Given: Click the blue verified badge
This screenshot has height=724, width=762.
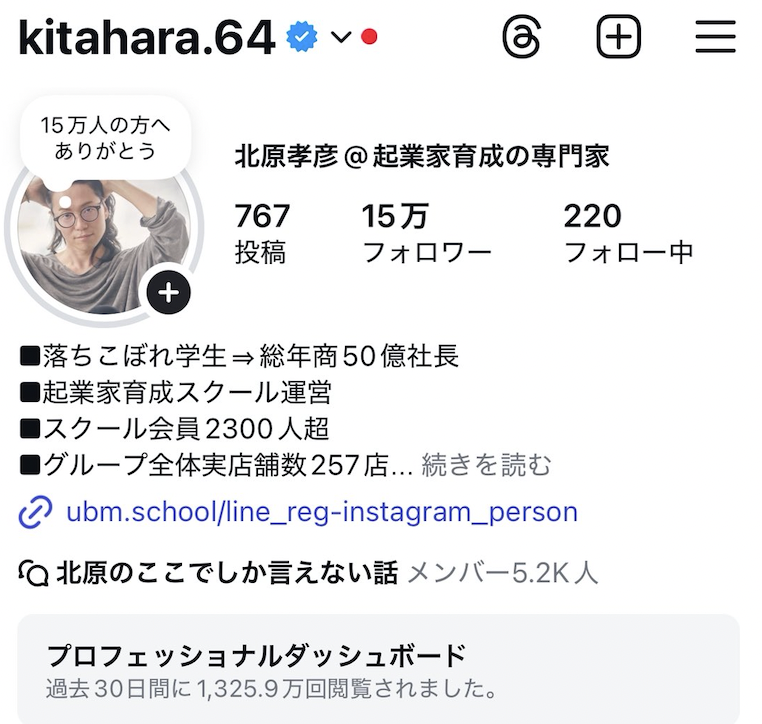Looking at the screenshot, I should pos(301,36).
